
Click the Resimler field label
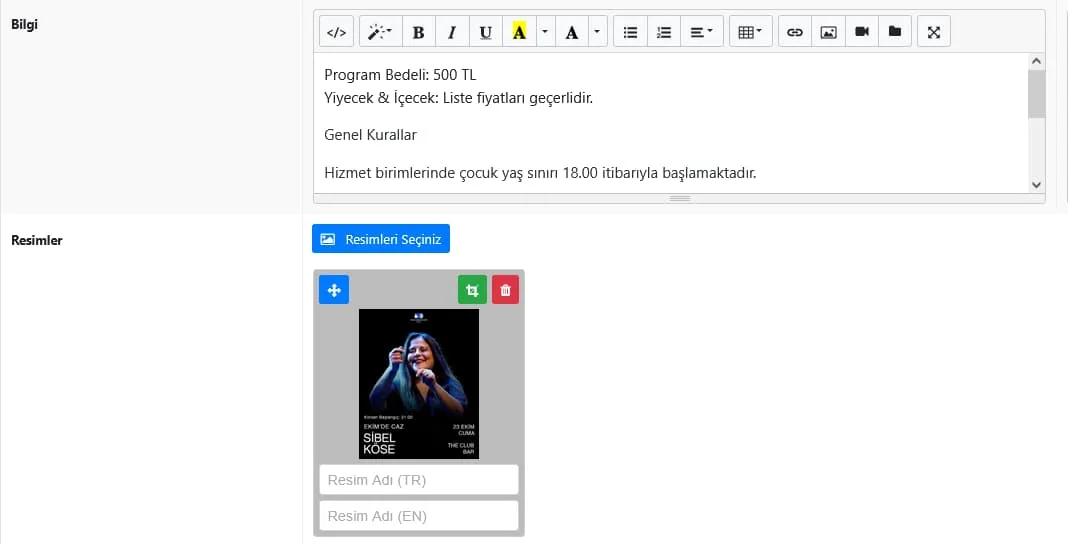(37, 240)
